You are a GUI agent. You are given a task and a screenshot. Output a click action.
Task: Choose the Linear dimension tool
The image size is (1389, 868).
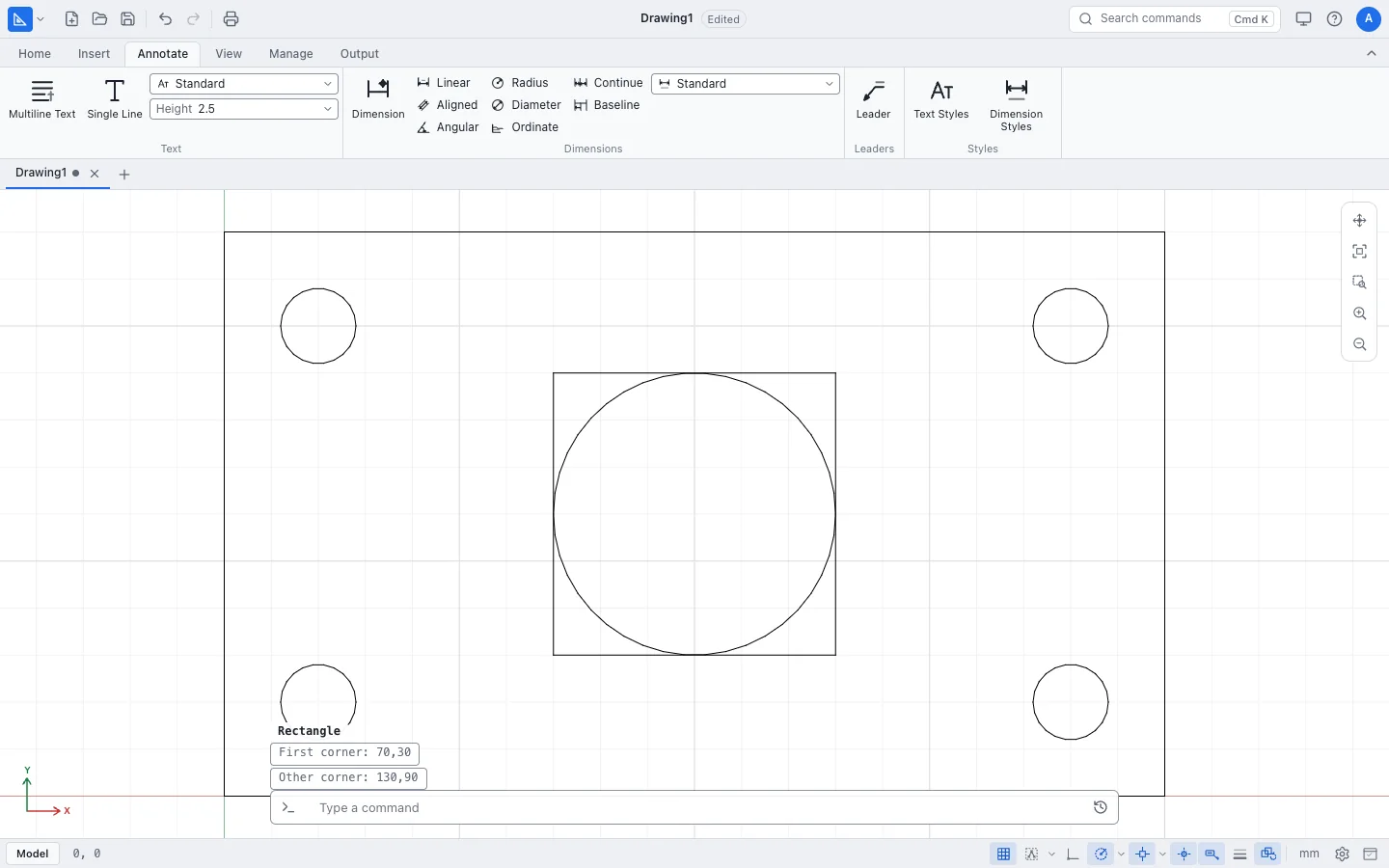point(444,83)
